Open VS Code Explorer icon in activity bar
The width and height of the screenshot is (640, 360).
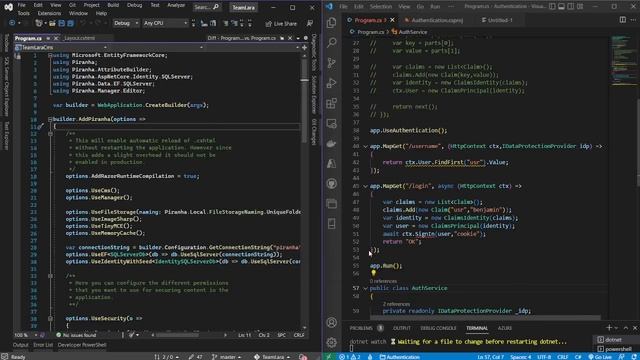coord(331,22)
